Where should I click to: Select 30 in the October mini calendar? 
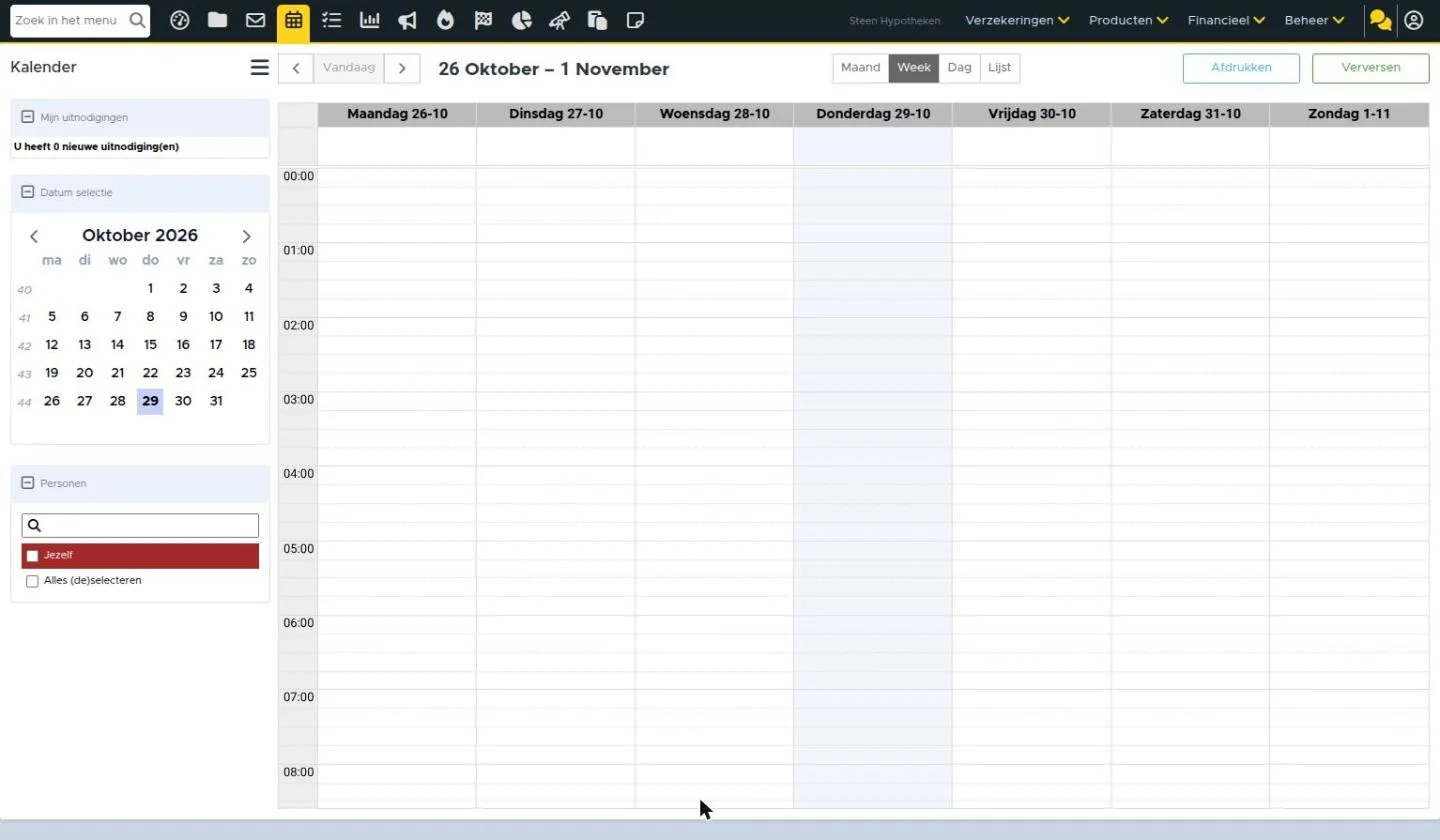pos(183,401)
